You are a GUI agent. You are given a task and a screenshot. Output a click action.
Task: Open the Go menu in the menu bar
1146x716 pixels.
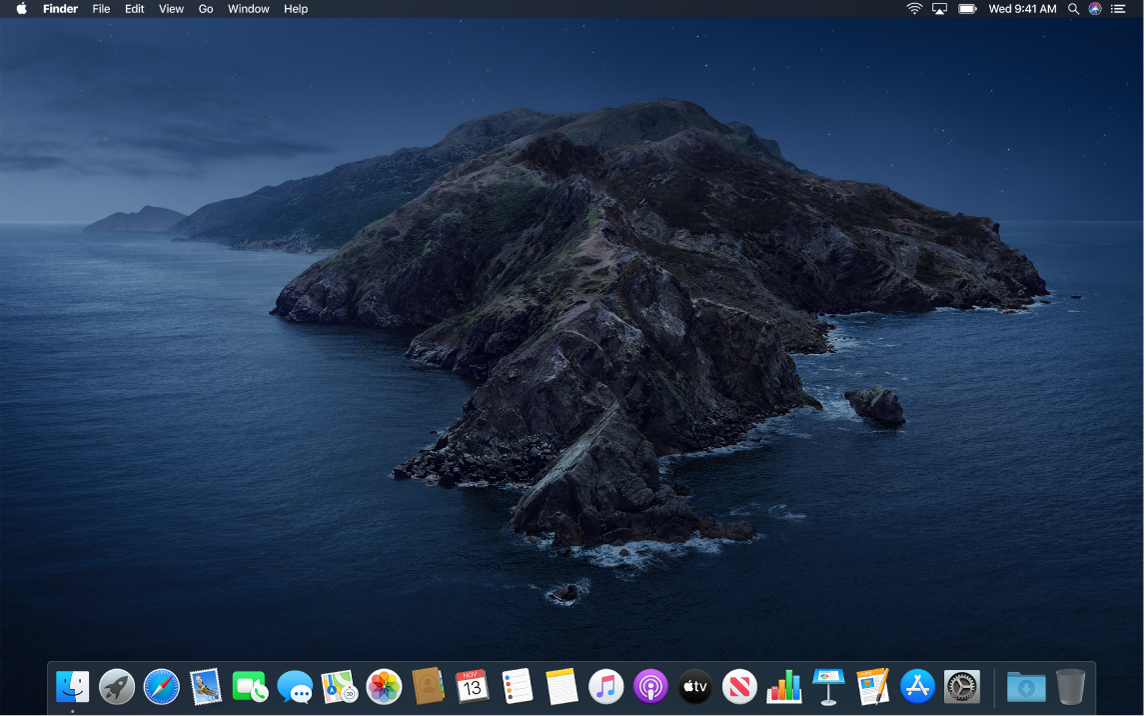point(205,9)
